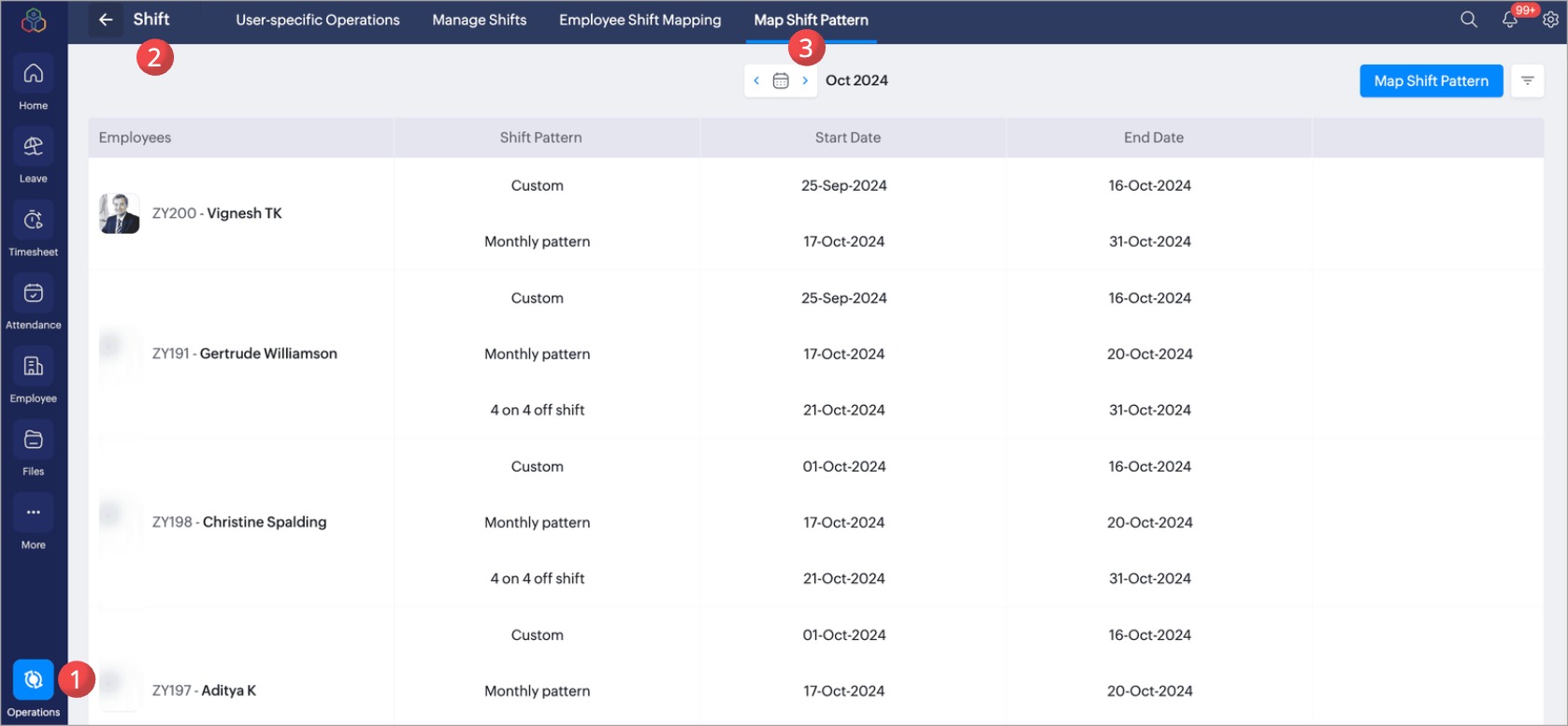1568x726 pixels.
Task: Open the search icon in top bar
Action: (1469, 20)
